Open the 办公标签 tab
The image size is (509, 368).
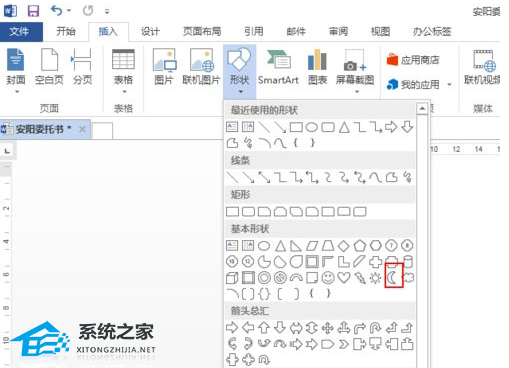[x=432, y=32]
